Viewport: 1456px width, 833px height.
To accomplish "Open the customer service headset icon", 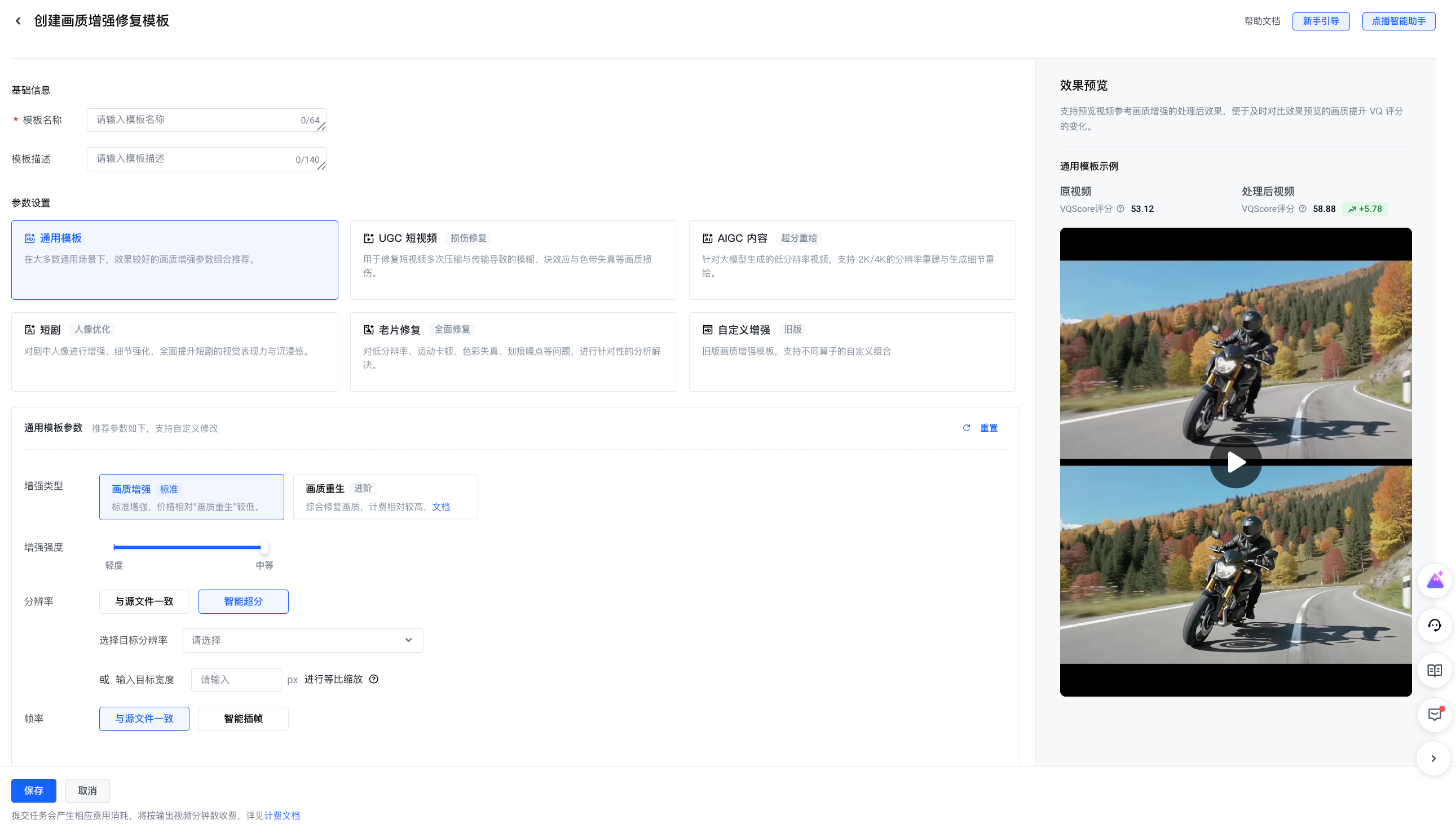I will [x=1434, y=626].
